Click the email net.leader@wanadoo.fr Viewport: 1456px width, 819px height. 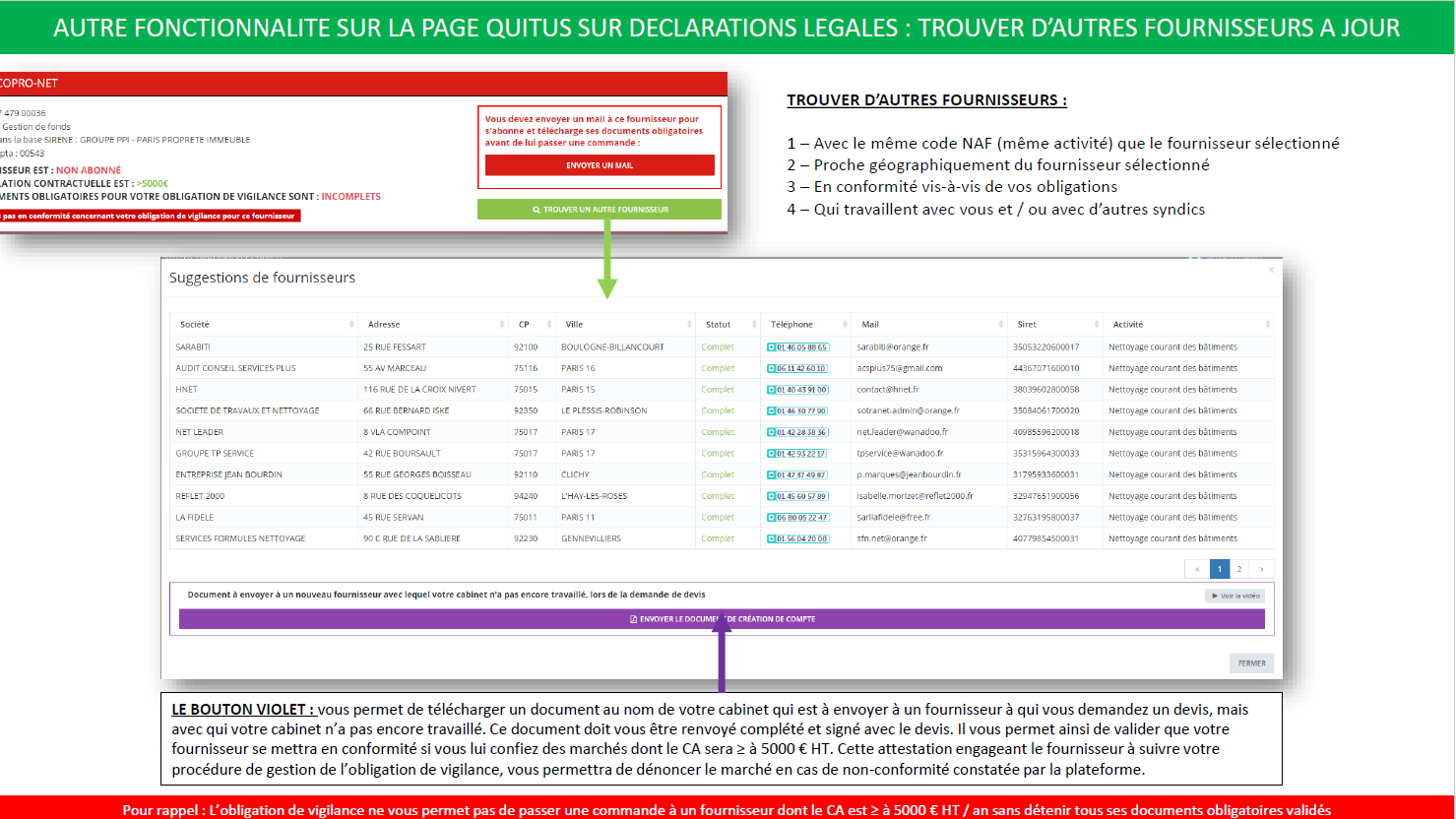click(x=903, y=432)
